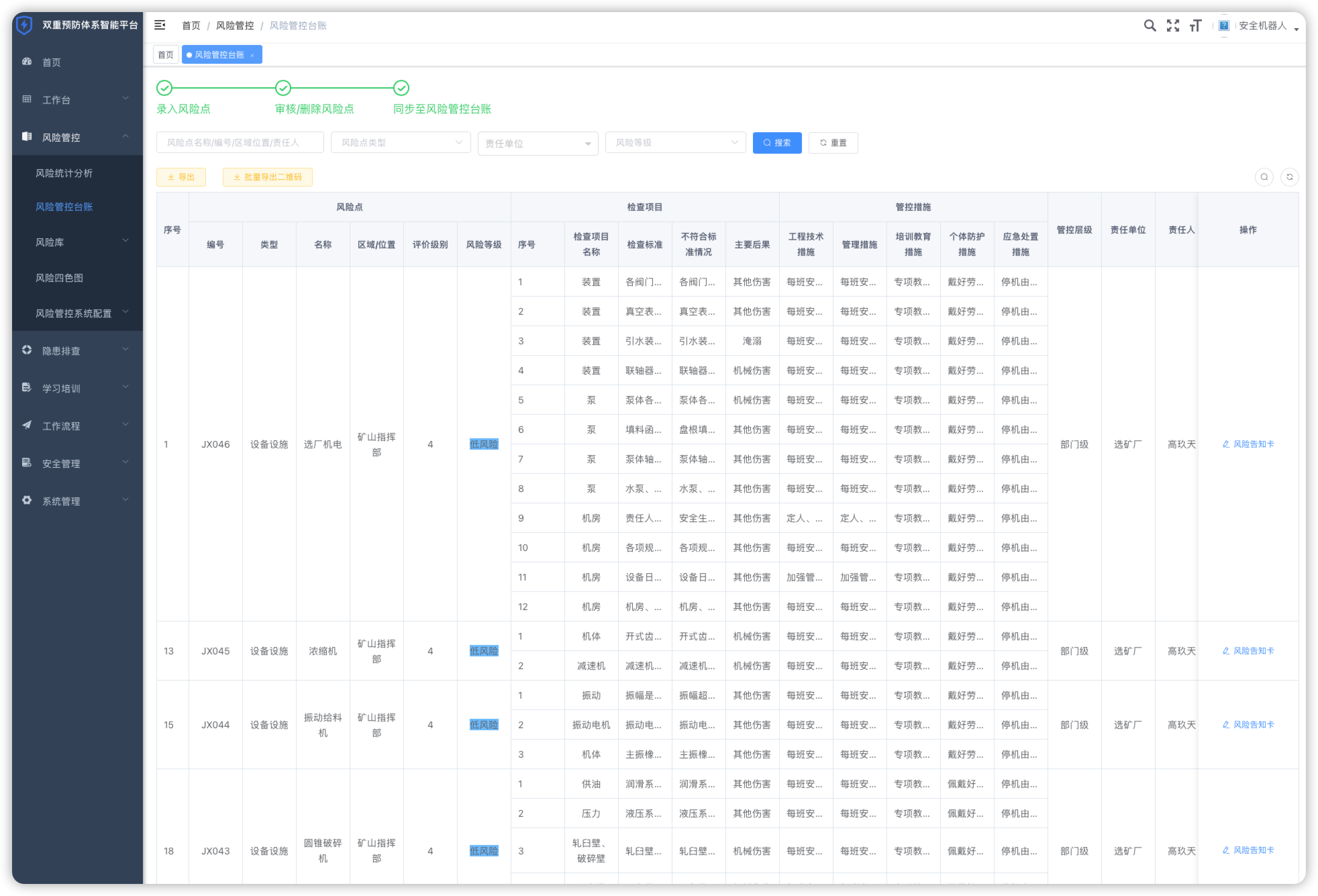The width and height of the screenshot is (1318, 896).
Task: Switch to the 首页 page tab
Action: click(166, 55)
